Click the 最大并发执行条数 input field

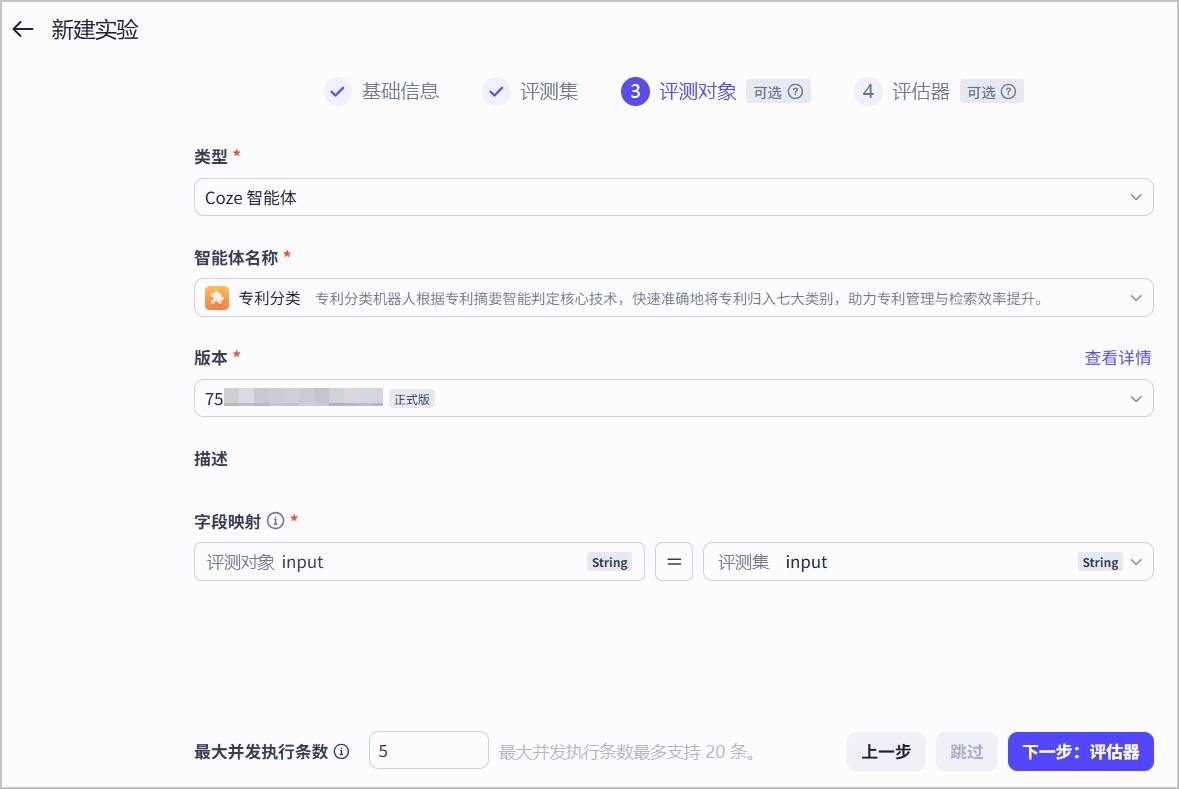(x=429, y=751)
